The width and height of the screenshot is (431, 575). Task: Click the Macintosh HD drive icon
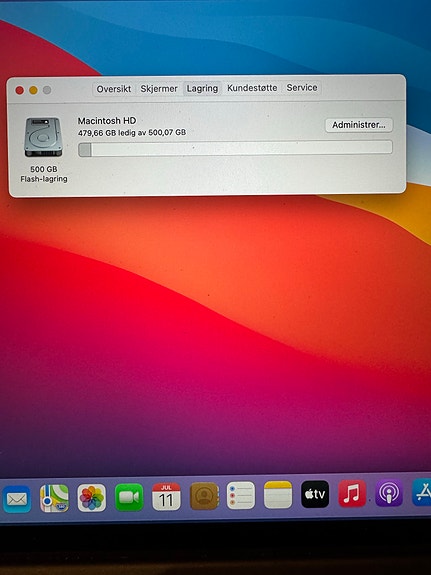point(43,137)
